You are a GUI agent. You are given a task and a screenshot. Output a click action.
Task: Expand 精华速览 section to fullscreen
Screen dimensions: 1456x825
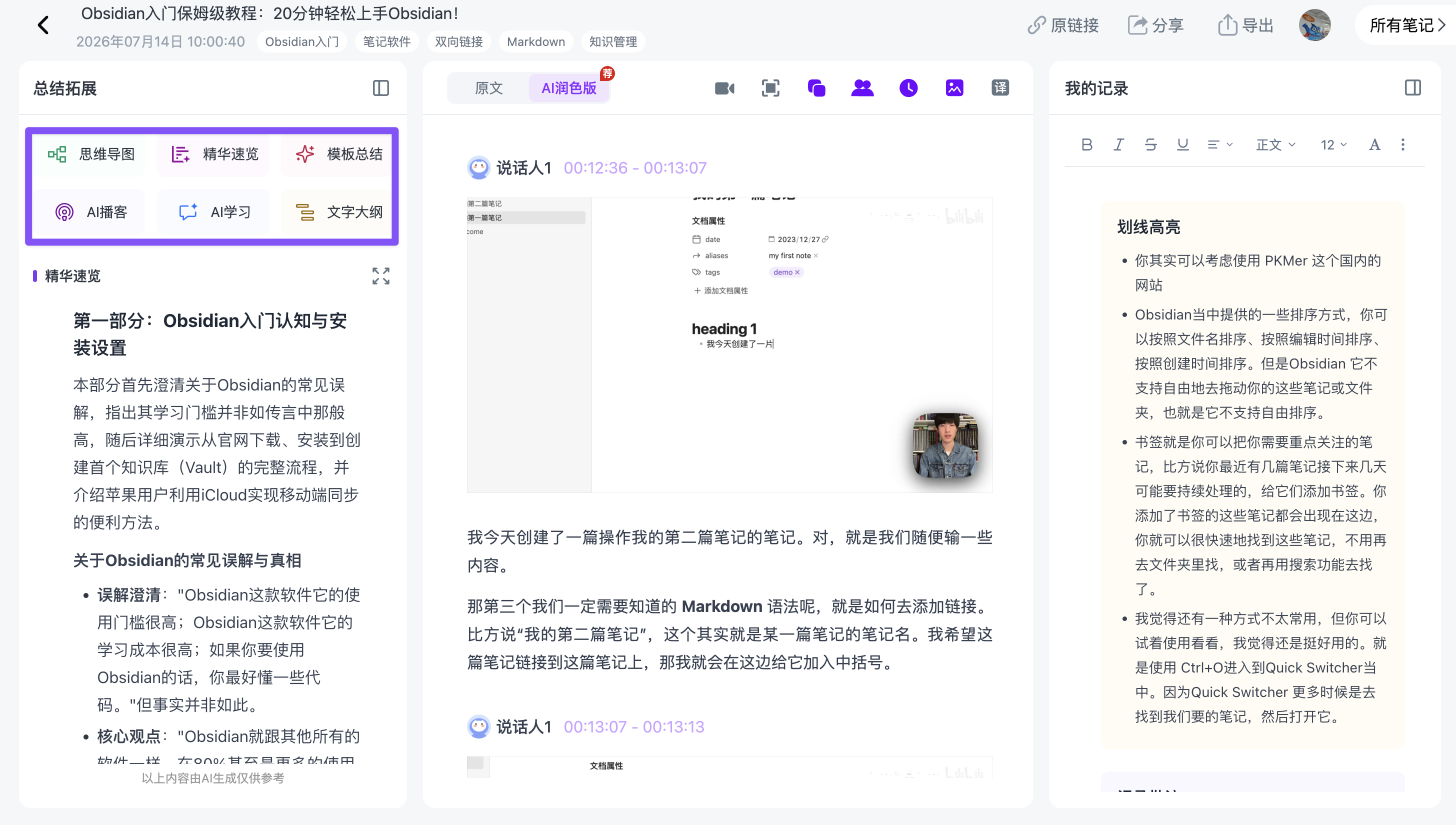(x=380, y=276)
